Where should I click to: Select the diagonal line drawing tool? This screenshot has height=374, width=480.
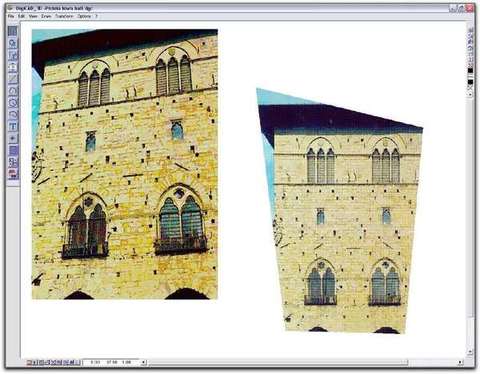tap(13, 79)
